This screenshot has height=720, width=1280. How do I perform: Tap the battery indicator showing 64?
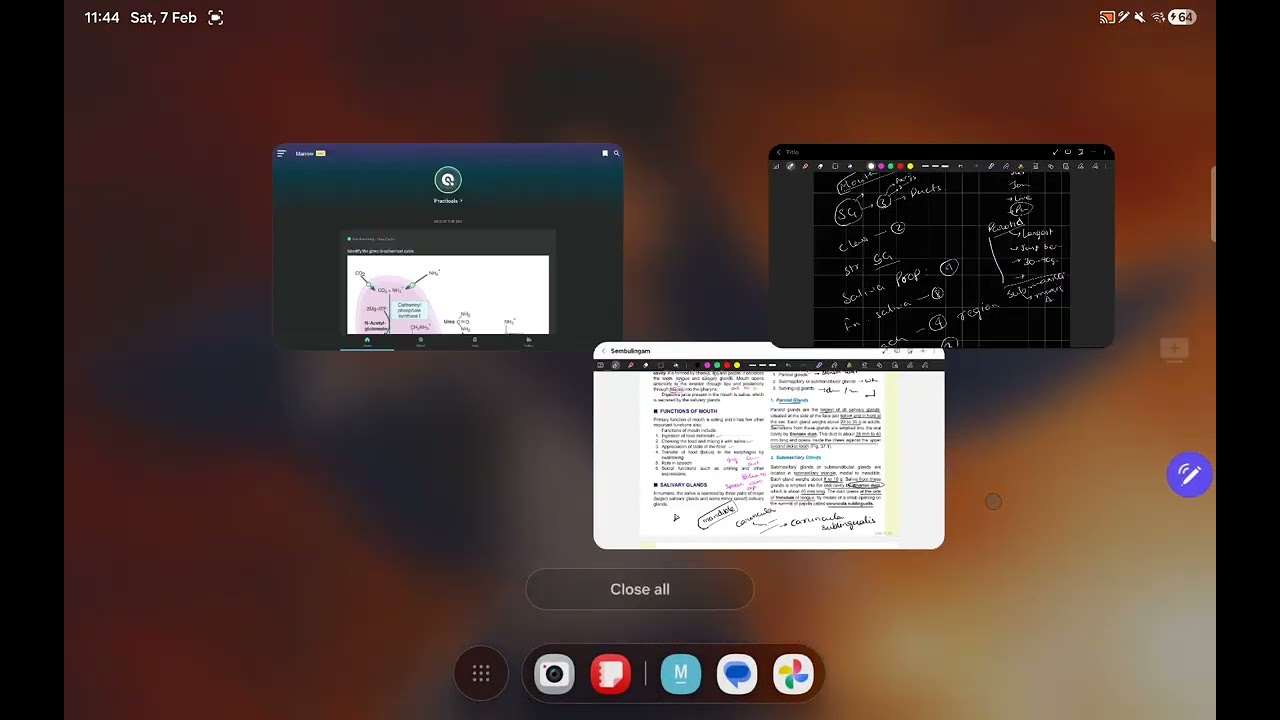pyautogui.click(x=1182, y=17)
